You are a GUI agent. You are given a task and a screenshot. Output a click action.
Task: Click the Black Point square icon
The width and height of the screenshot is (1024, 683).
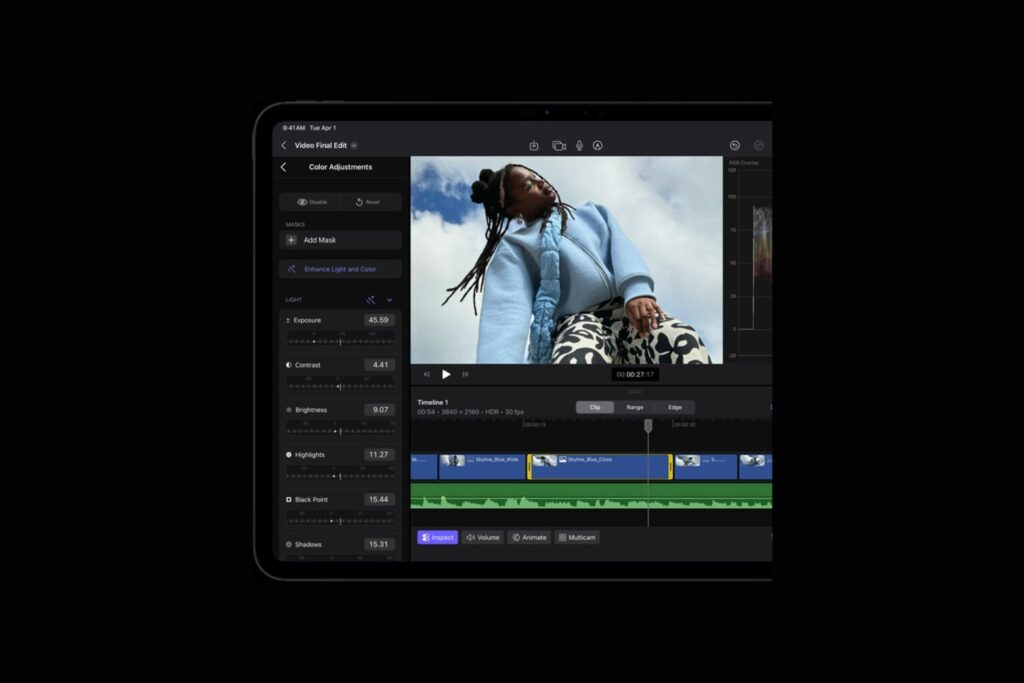[289, 500]
